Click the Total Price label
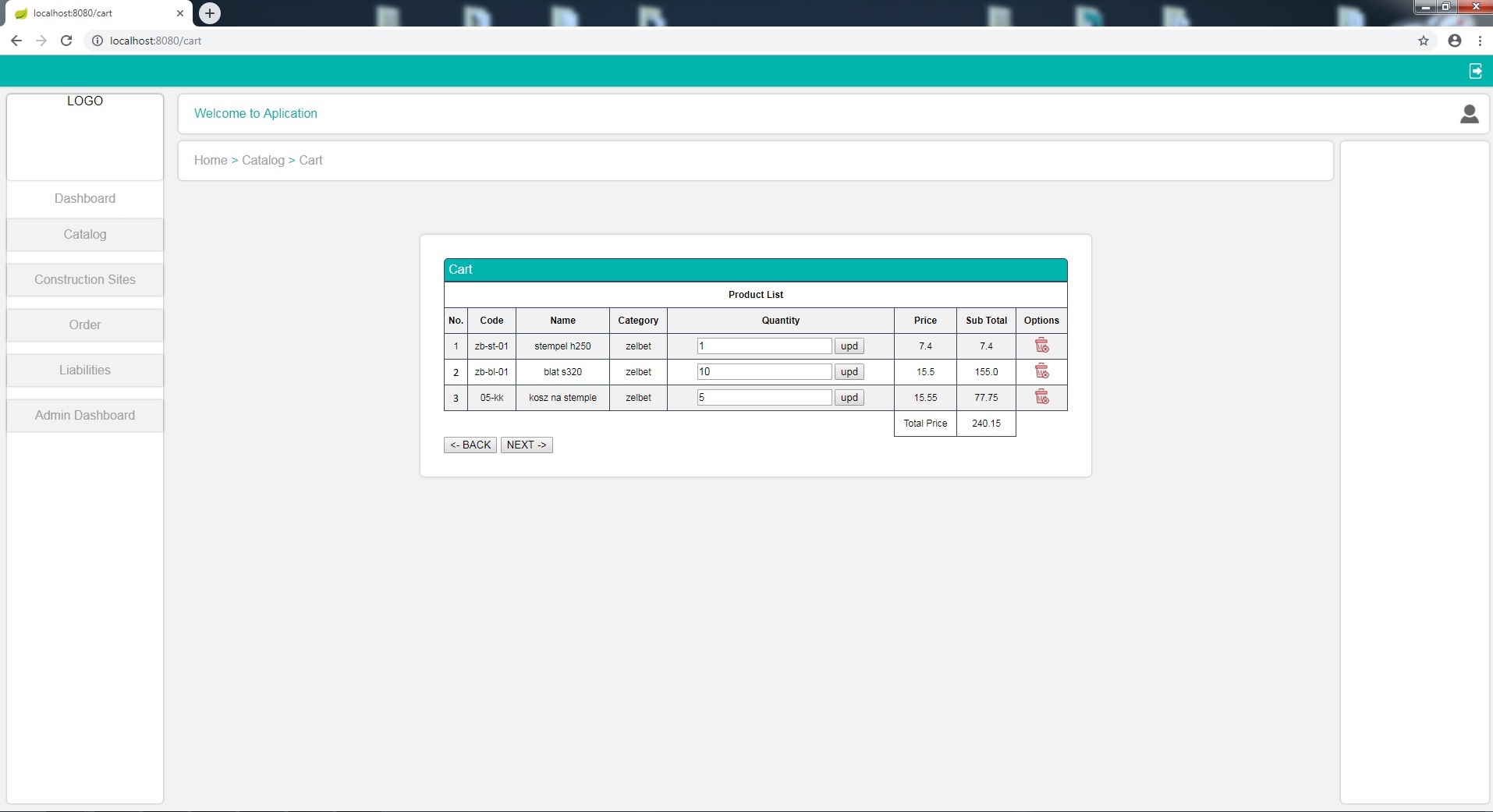The width and height of the screenshot is (1493, 812). (925, 423)
